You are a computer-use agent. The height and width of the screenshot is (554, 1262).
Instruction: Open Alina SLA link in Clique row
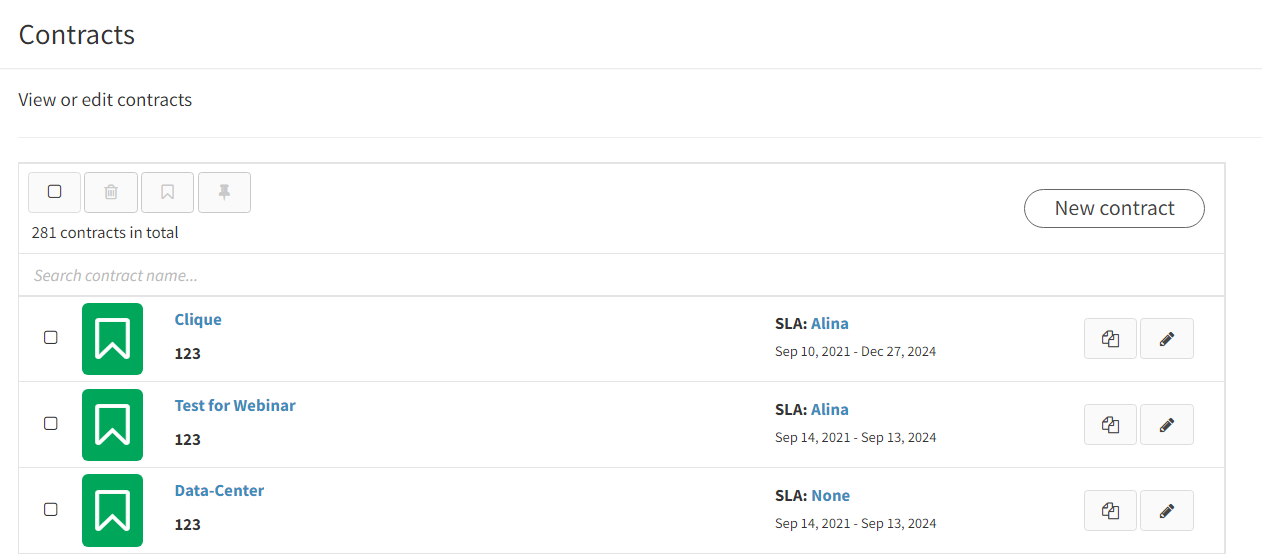click(830, 324)
